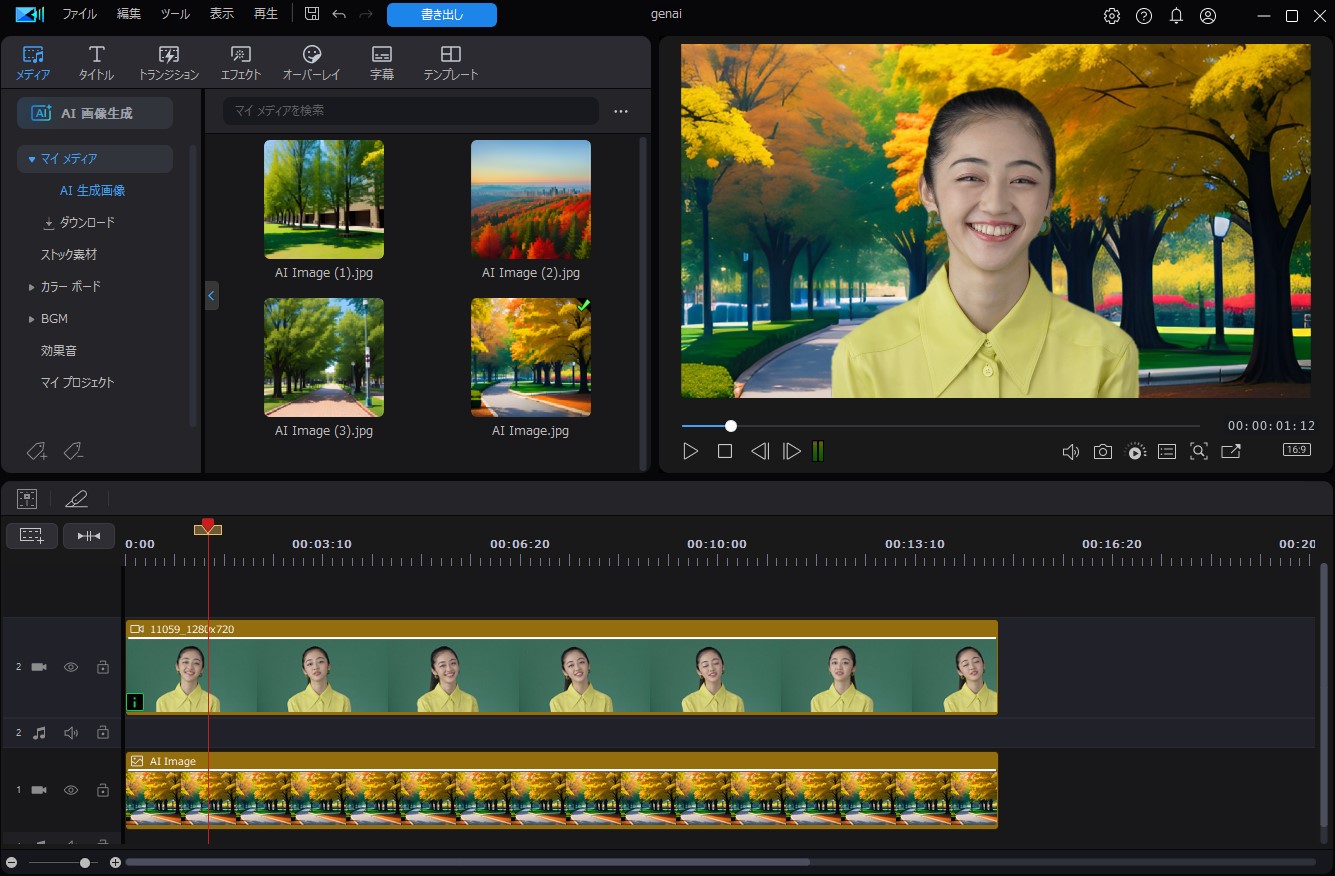The image size is (1335, 876).
Task: Click the notifications bell icon
Action: 1176,16
